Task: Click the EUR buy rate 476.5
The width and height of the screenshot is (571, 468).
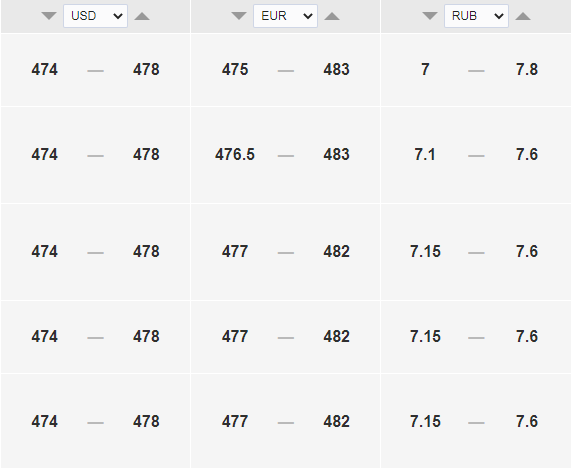Action: click(235, 154)
